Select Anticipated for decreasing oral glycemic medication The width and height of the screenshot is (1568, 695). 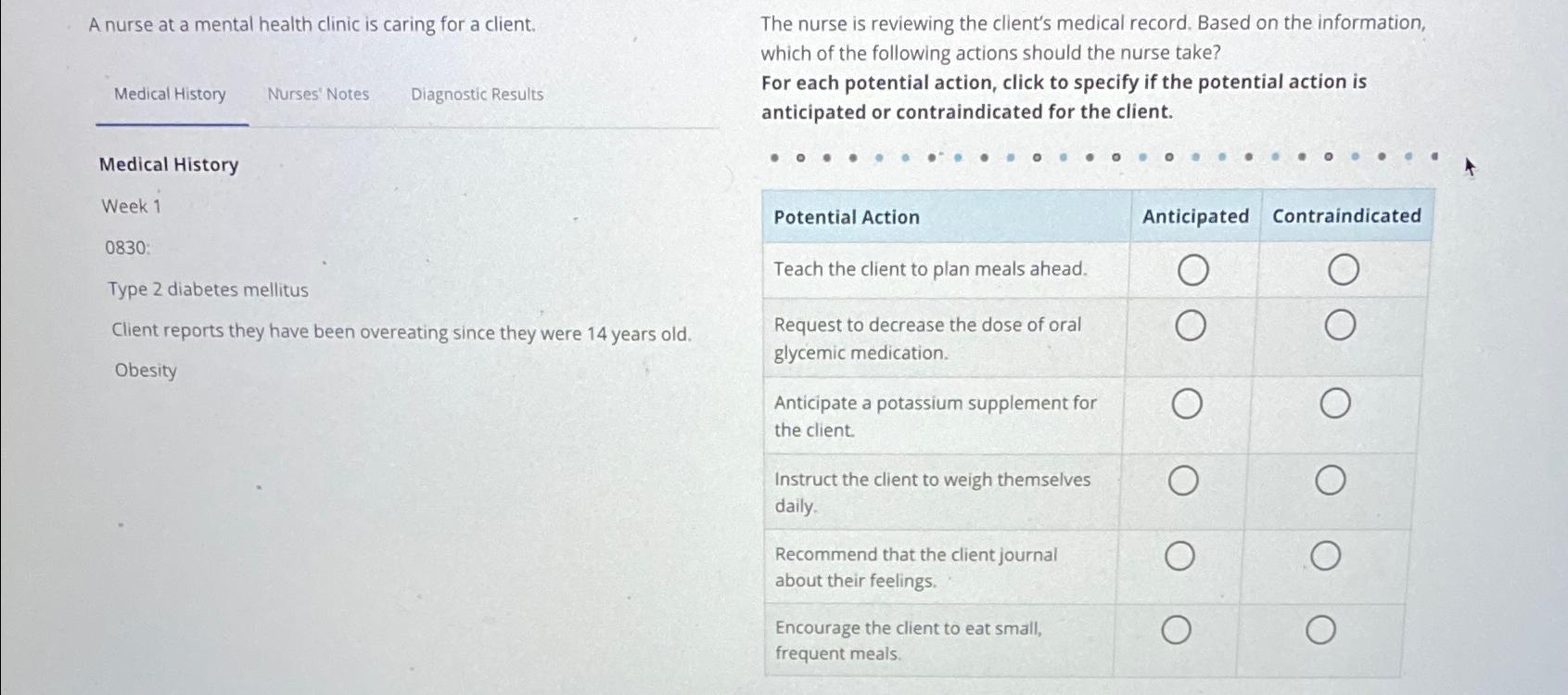pos(1191,326)
